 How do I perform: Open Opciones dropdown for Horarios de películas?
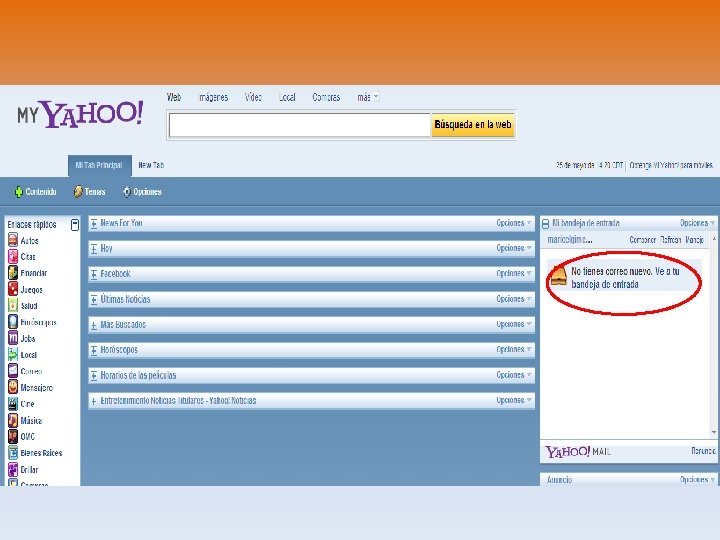coord(514,375)
